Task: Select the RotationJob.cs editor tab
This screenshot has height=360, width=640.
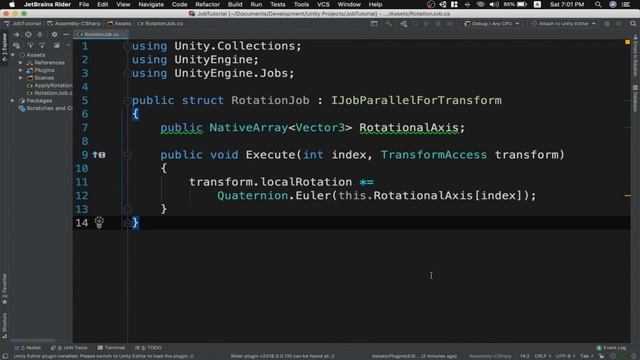Action: coord(101,35)
